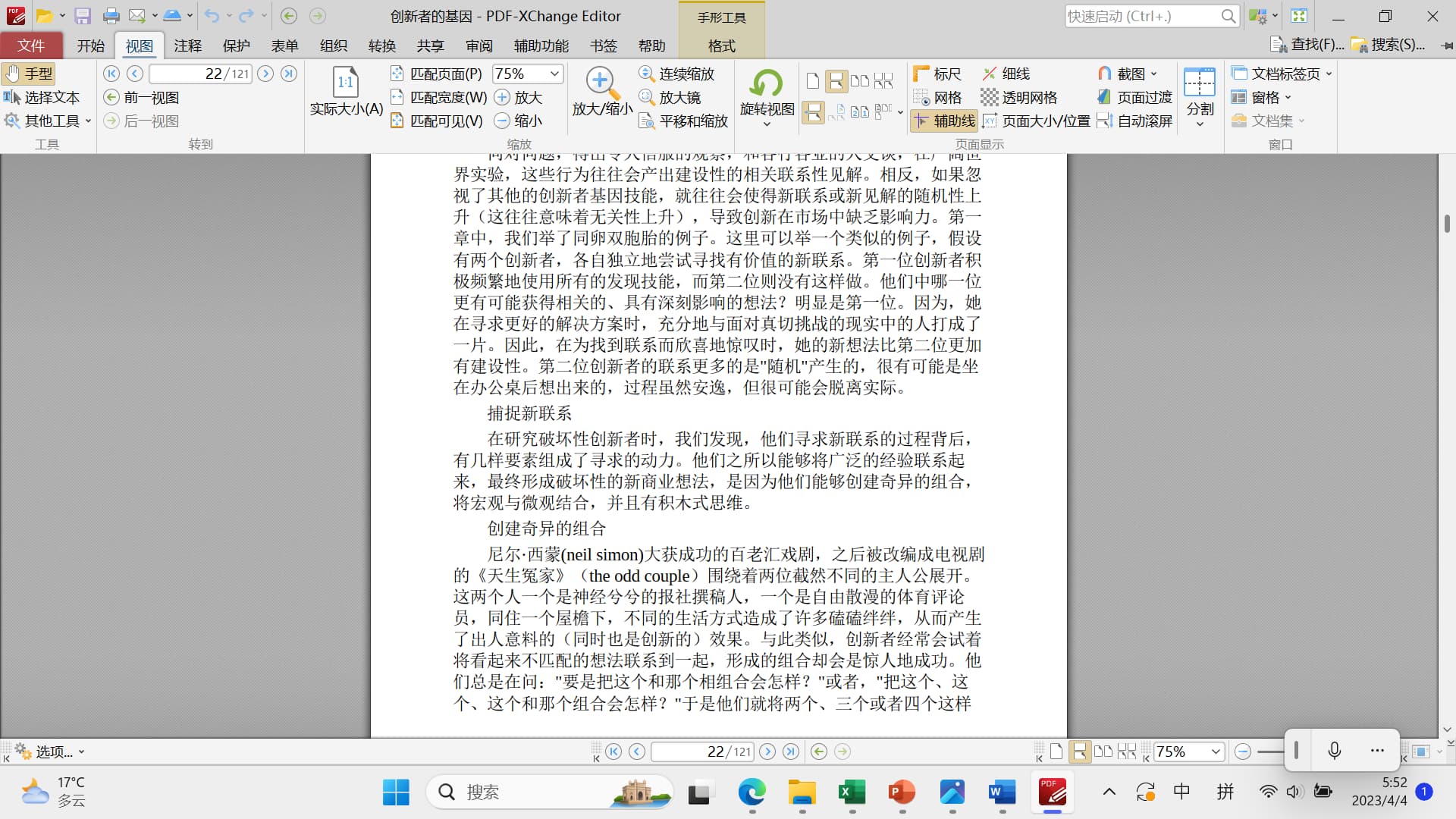Expand the 75% zoom dropdown in ribbon
1456x819 pixels.
(554, 74)
